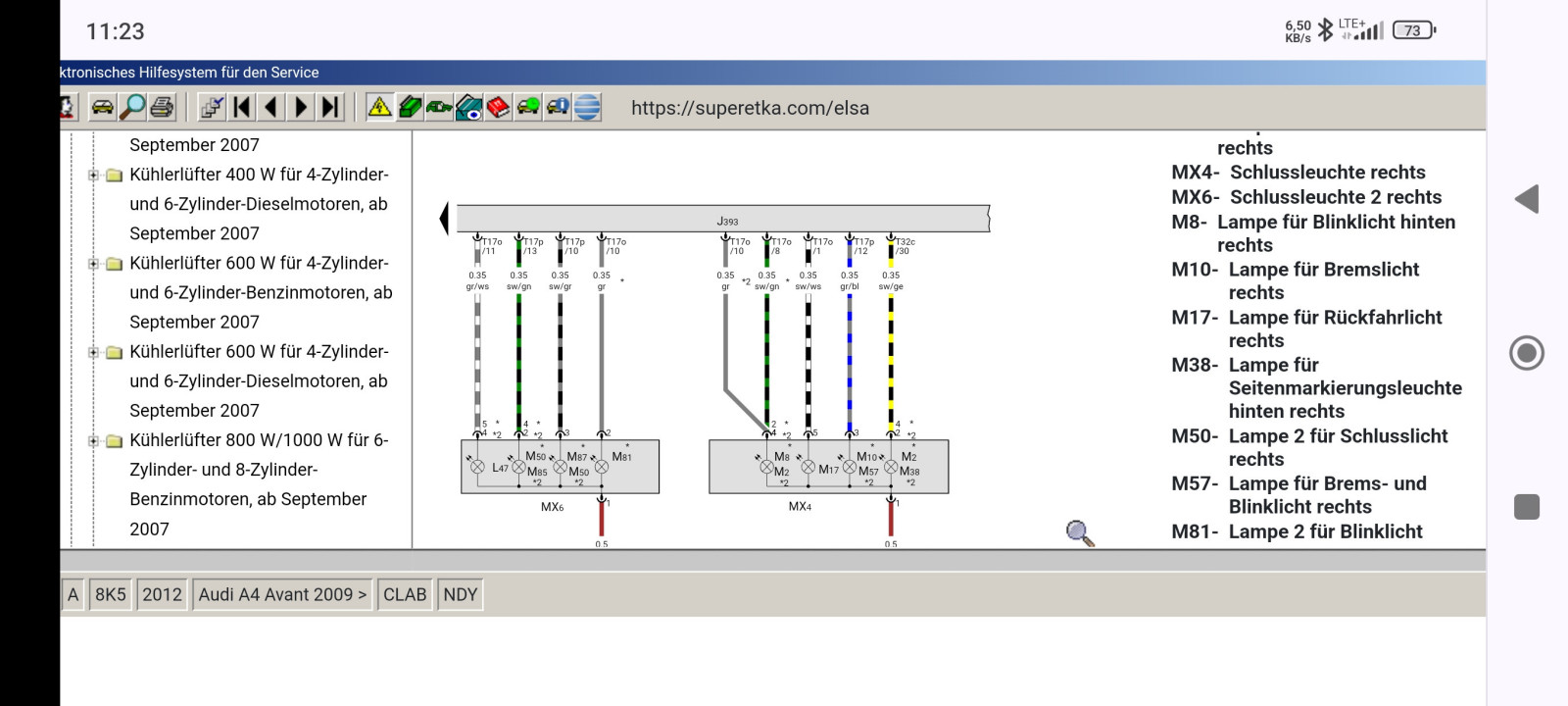
Task: Click the printer icon to print
Action: pos(162,107)
